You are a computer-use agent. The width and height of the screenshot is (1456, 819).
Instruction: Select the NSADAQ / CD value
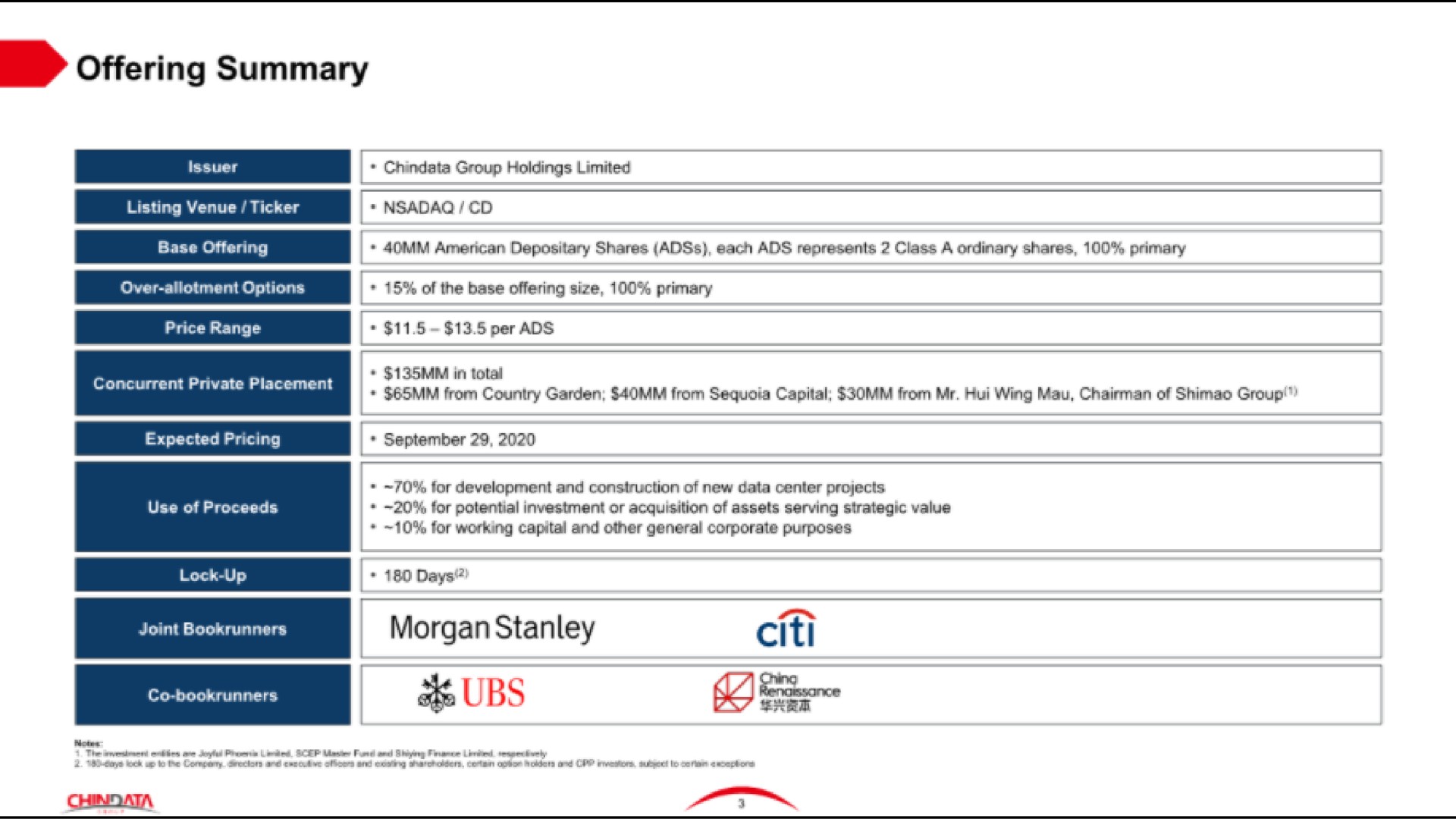click(438, 208)
